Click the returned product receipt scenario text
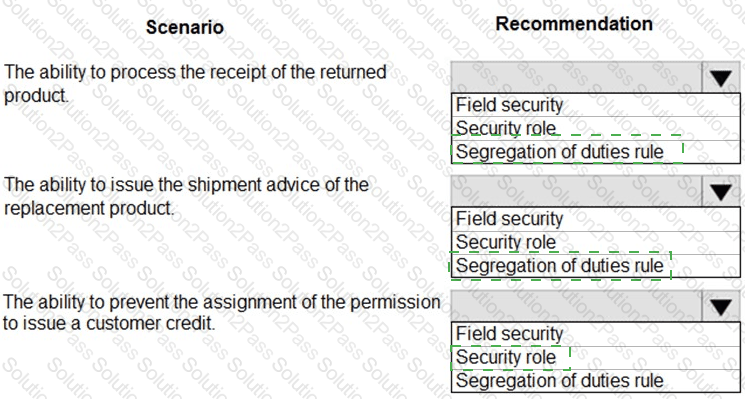 click(x=195, y=84)
